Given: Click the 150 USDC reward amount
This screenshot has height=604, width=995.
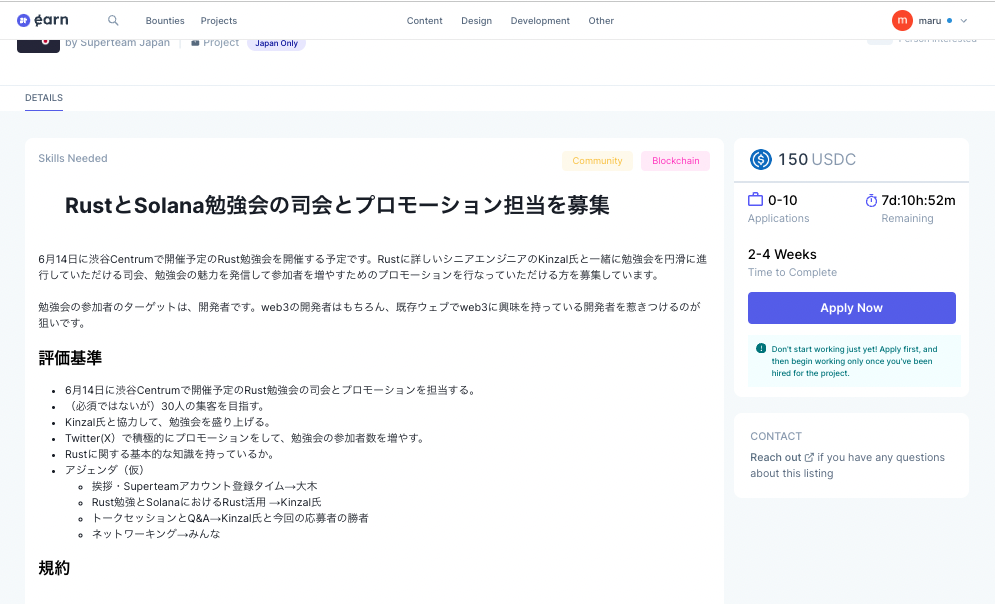Looking at the screenshot, I should [x=817, y=159].
